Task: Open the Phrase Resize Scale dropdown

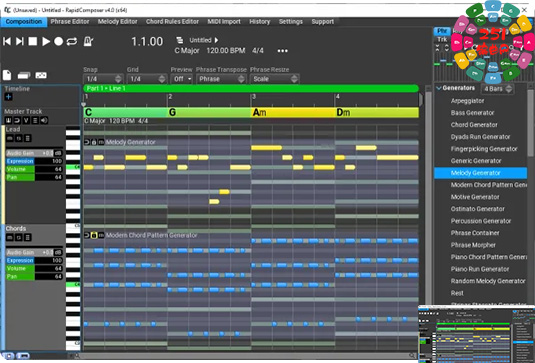Action: click(274, 79)
